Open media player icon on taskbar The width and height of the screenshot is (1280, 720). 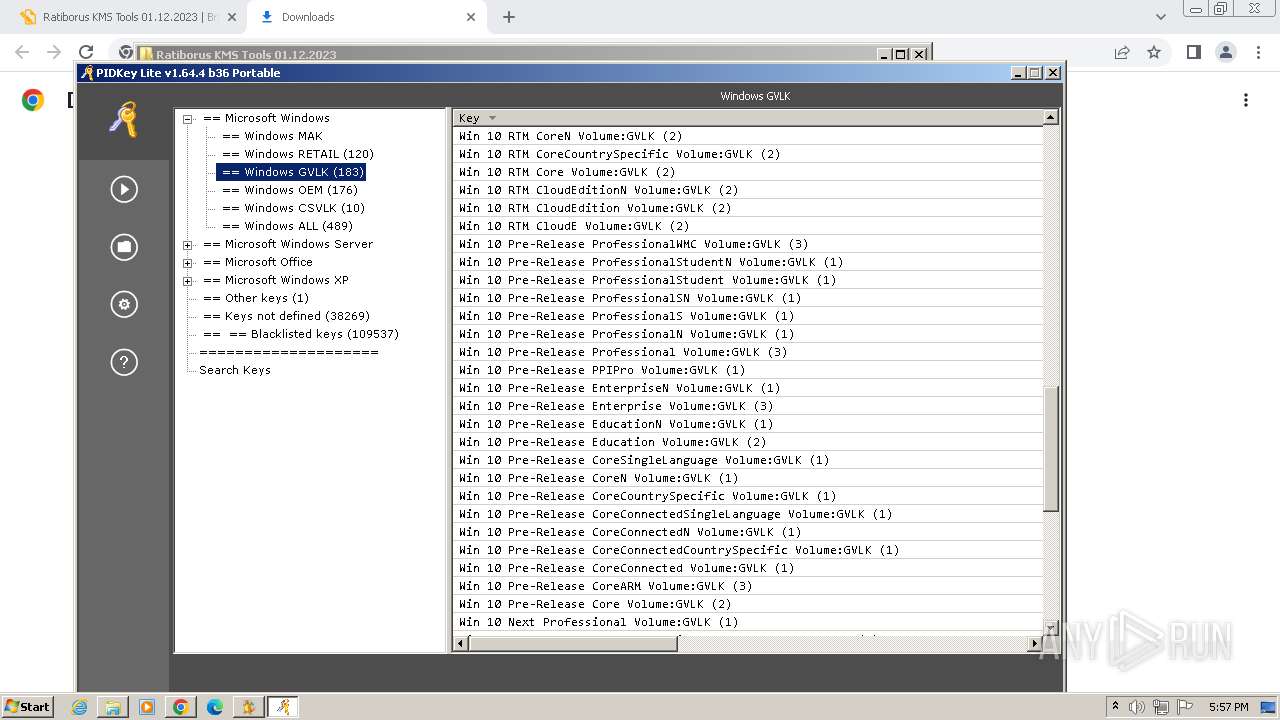coord(147,707)
